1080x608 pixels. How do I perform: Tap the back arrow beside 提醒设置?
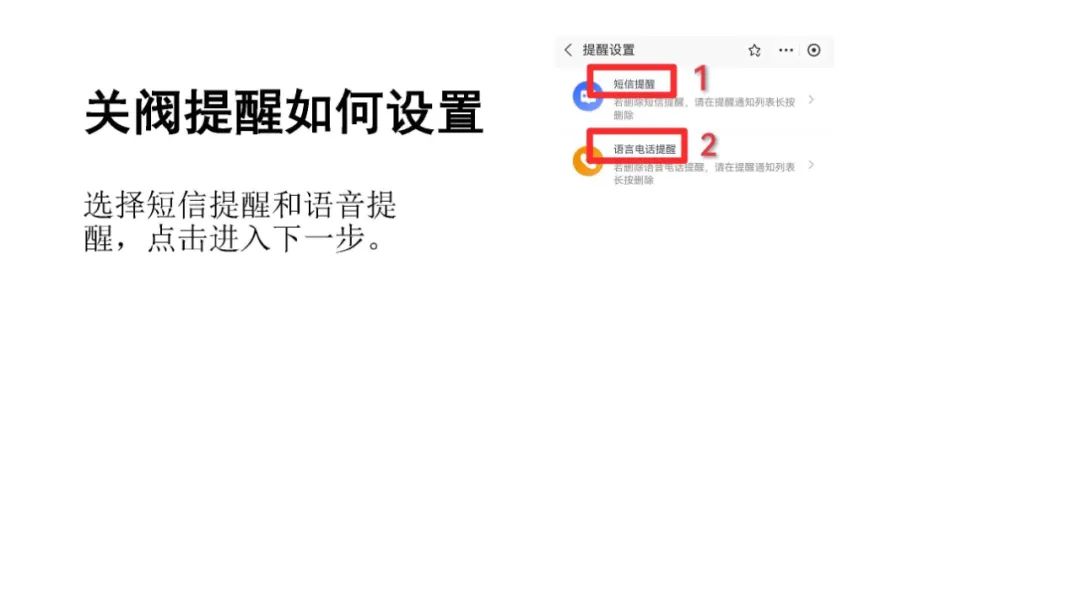568,50
